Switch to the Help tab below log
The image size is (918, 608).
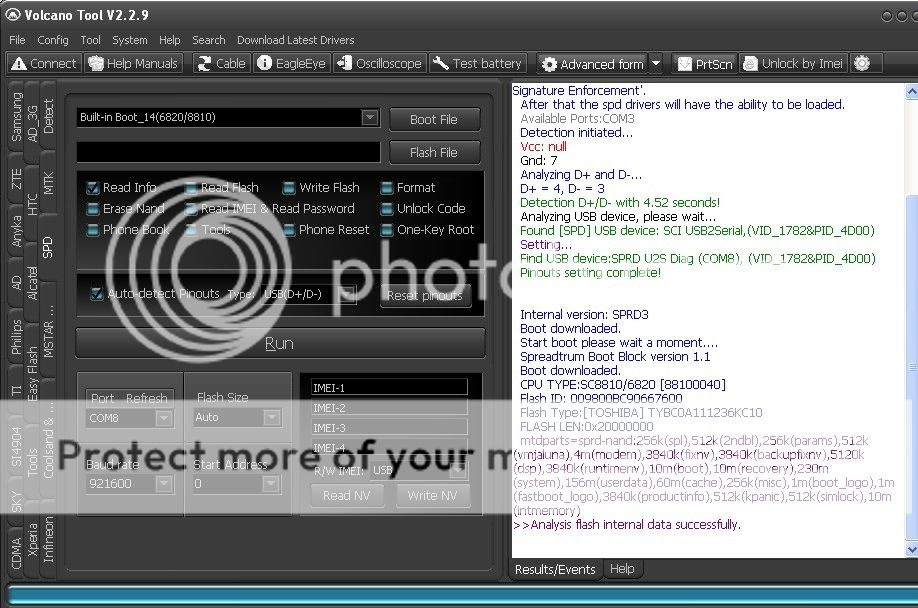pyautogui.click(x=622, y=569)
